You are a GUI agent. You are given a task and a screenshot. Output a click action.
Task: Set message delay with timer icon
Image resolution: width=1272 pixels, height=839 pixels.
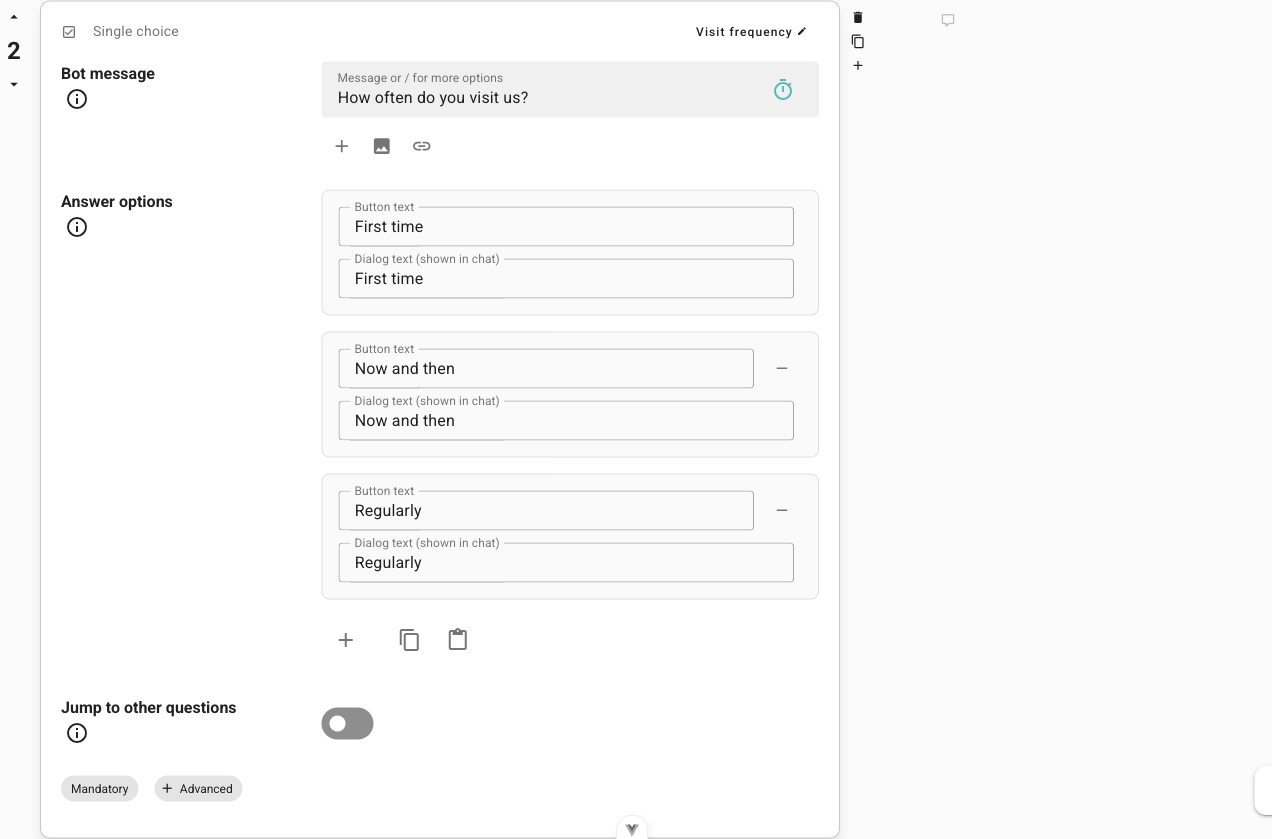783,90
